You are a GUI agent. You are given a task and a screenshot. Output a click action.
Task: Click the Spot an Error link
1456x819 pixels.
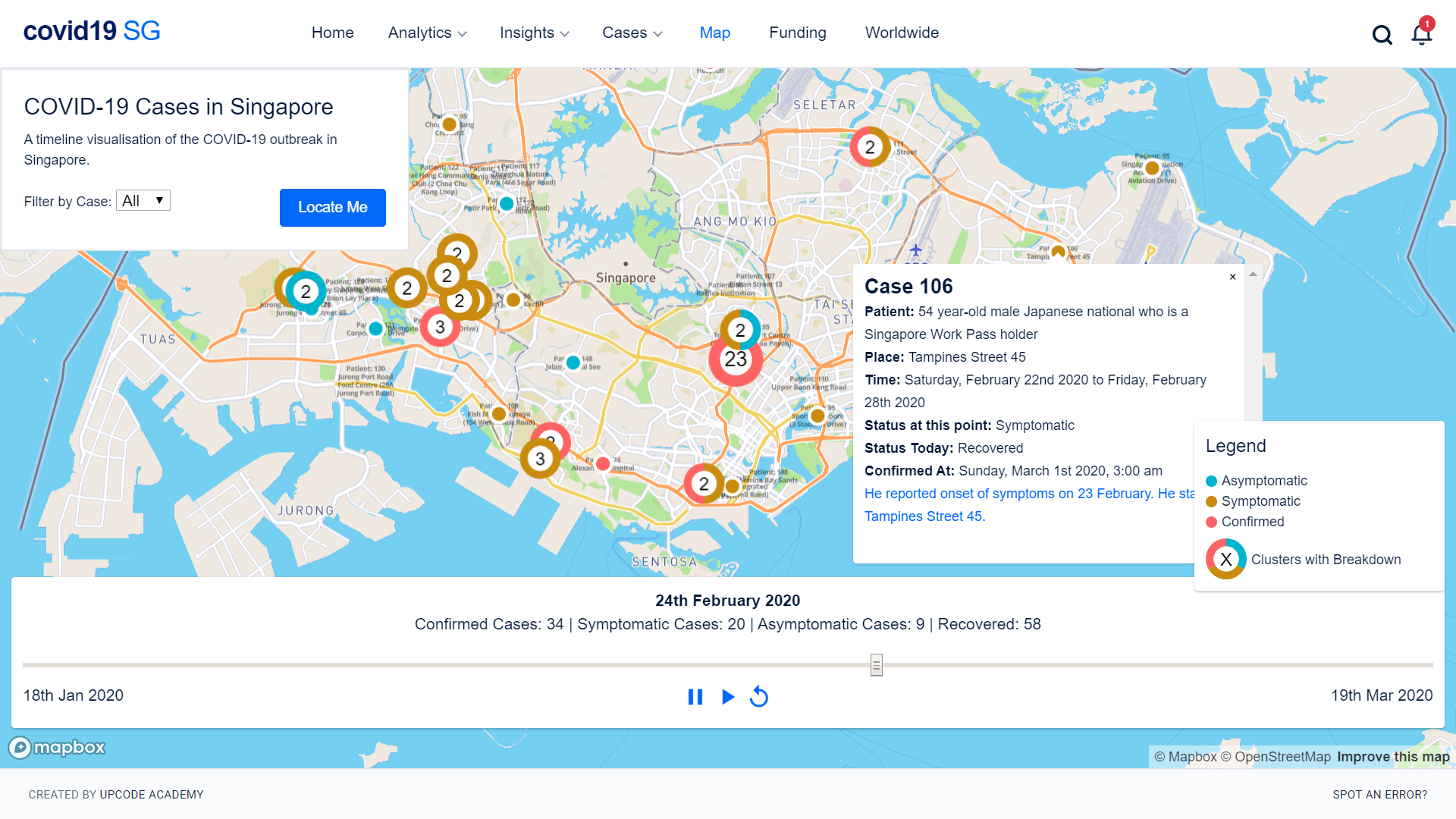coord(1379,795)
